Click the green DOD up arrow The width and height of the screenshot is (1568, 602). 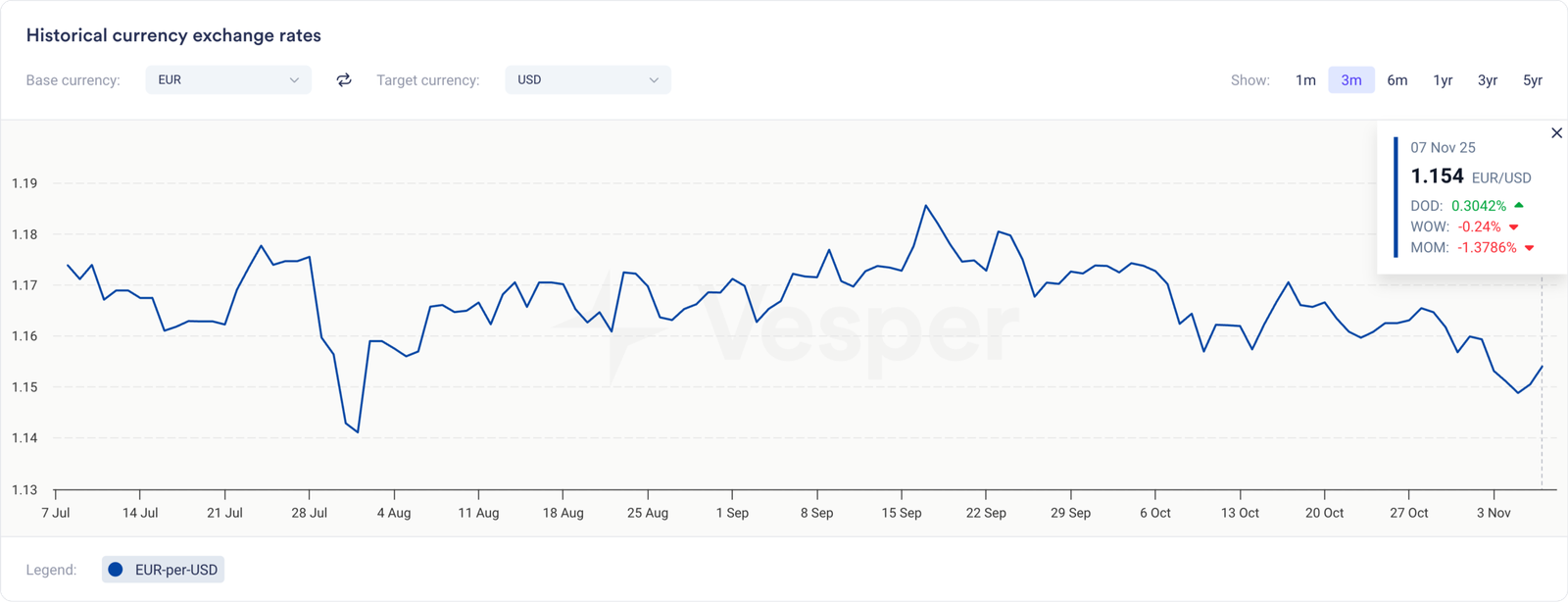click(x=1519, y=206)
